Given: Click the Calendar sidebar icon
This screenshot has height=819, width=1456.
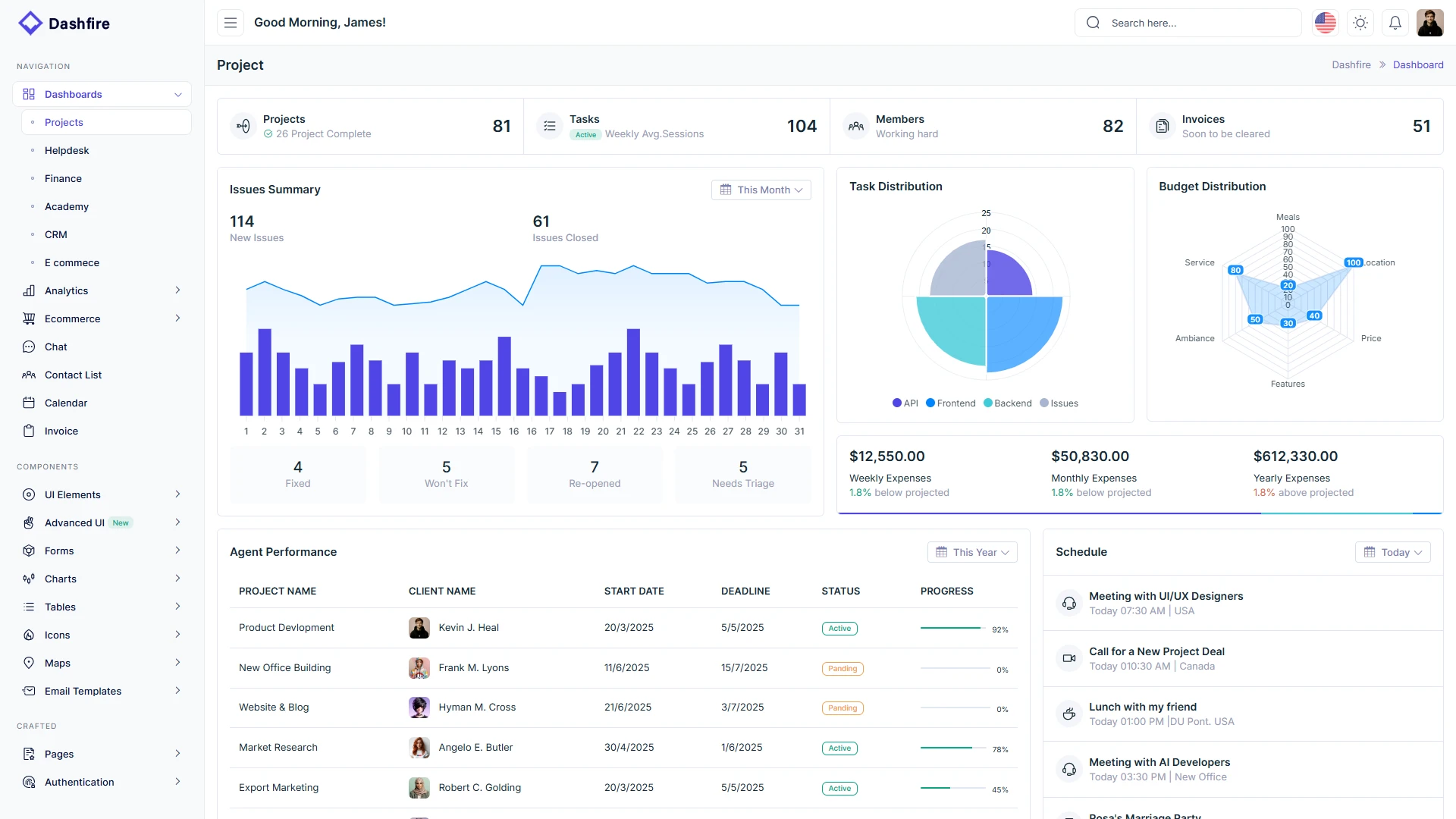Looking at the screenshot, I should tap(29, 403).
